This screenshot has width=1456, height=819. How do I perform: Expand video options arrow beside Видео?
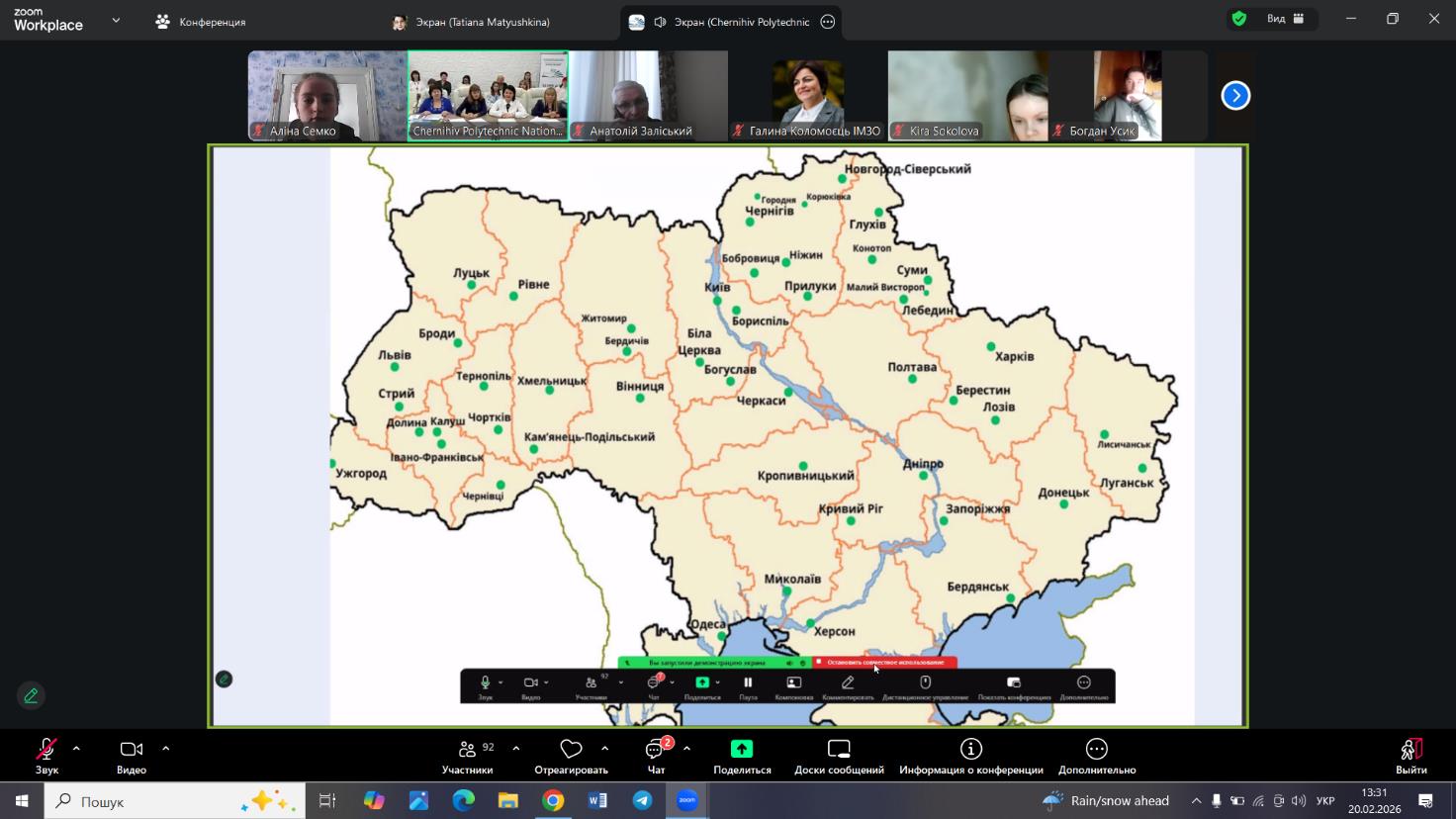click(165, 749)
